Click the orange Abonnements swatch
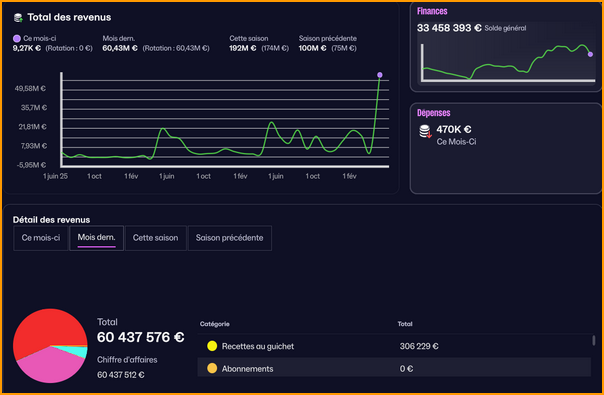Image resolution: width=604 pixels, height=395 pixels. (212, 368)
